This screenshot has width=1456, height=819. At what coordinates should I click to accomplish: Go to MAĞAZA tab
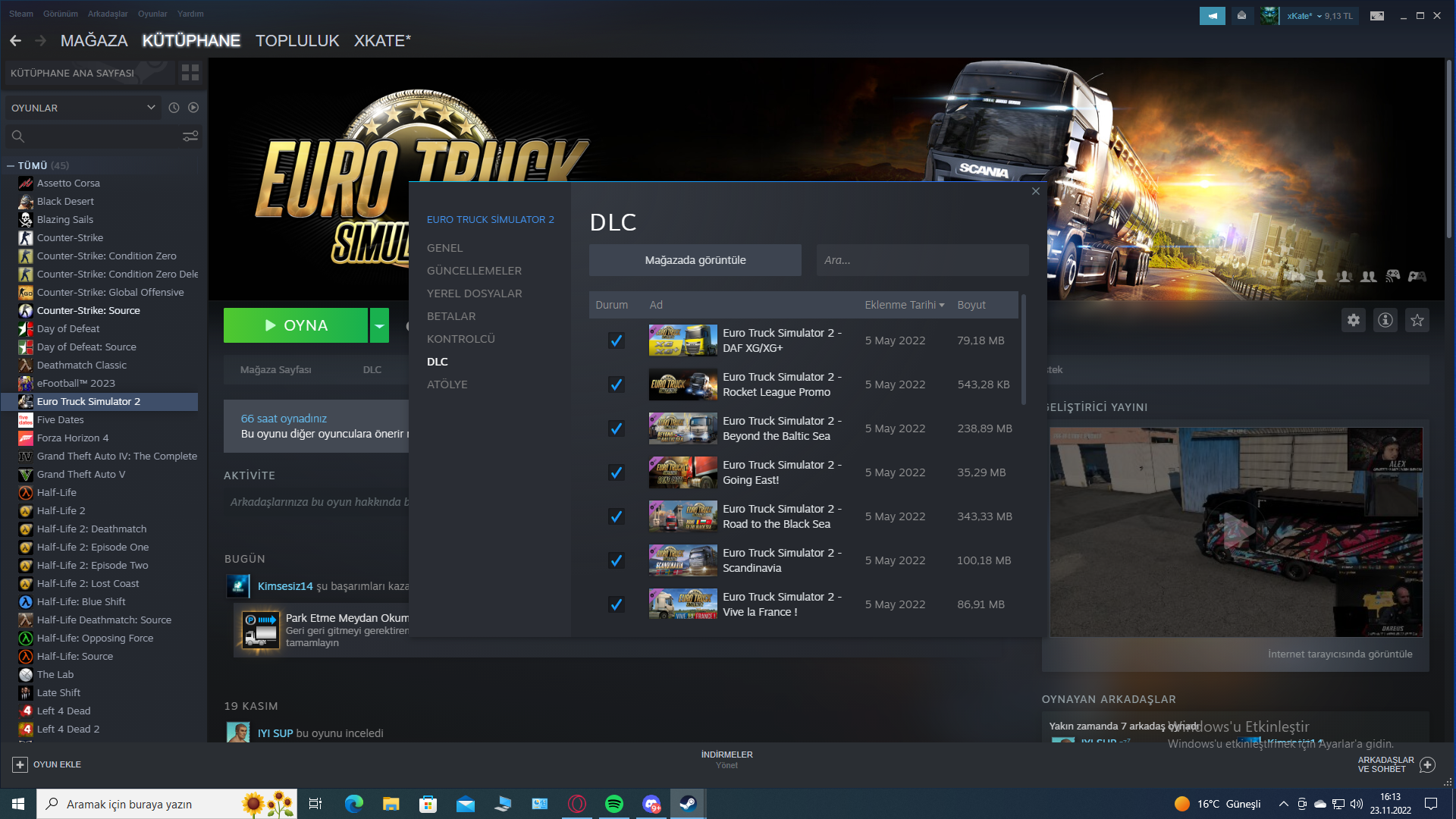click(94, 41)
